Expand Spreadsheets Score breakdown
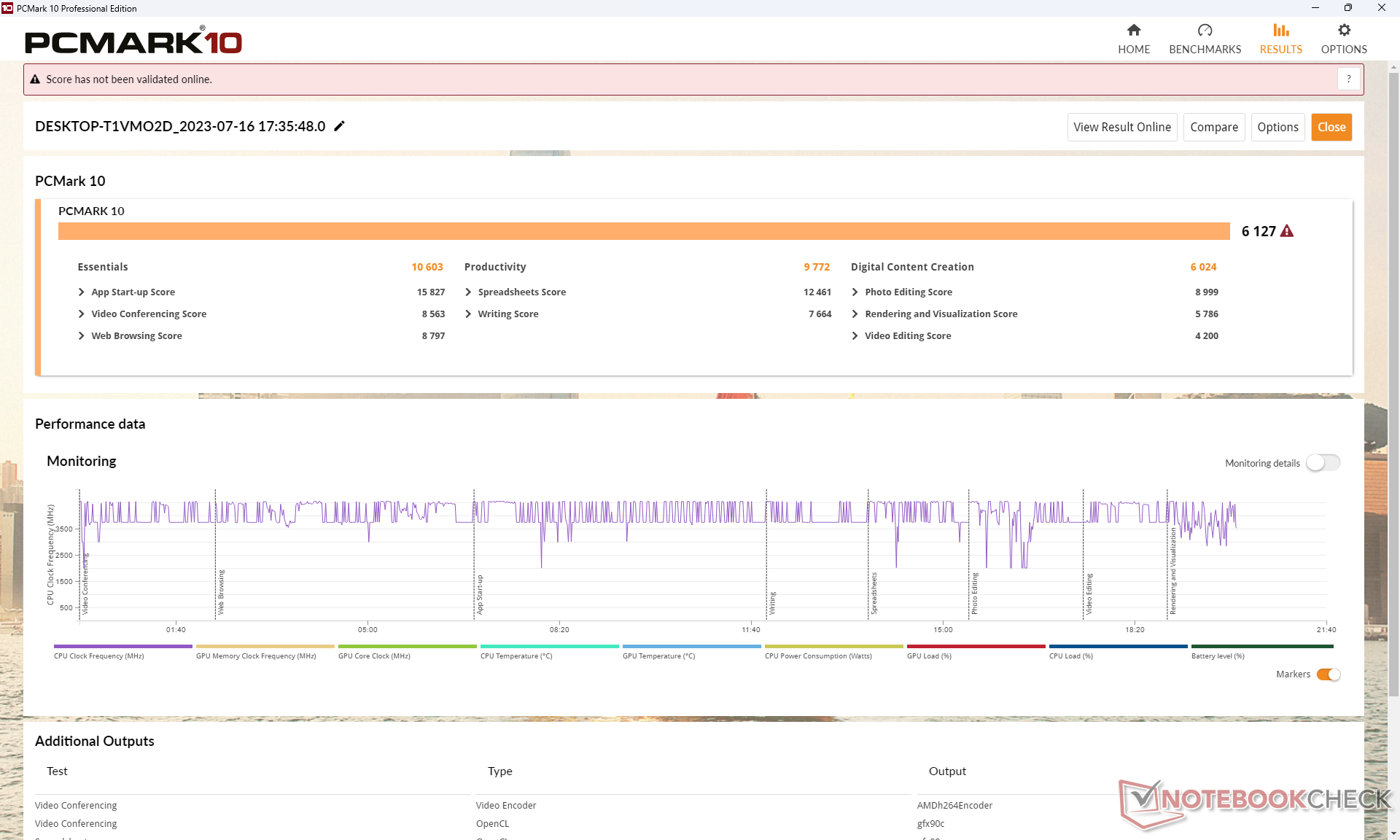1400x840 pixels. point(468,292)
